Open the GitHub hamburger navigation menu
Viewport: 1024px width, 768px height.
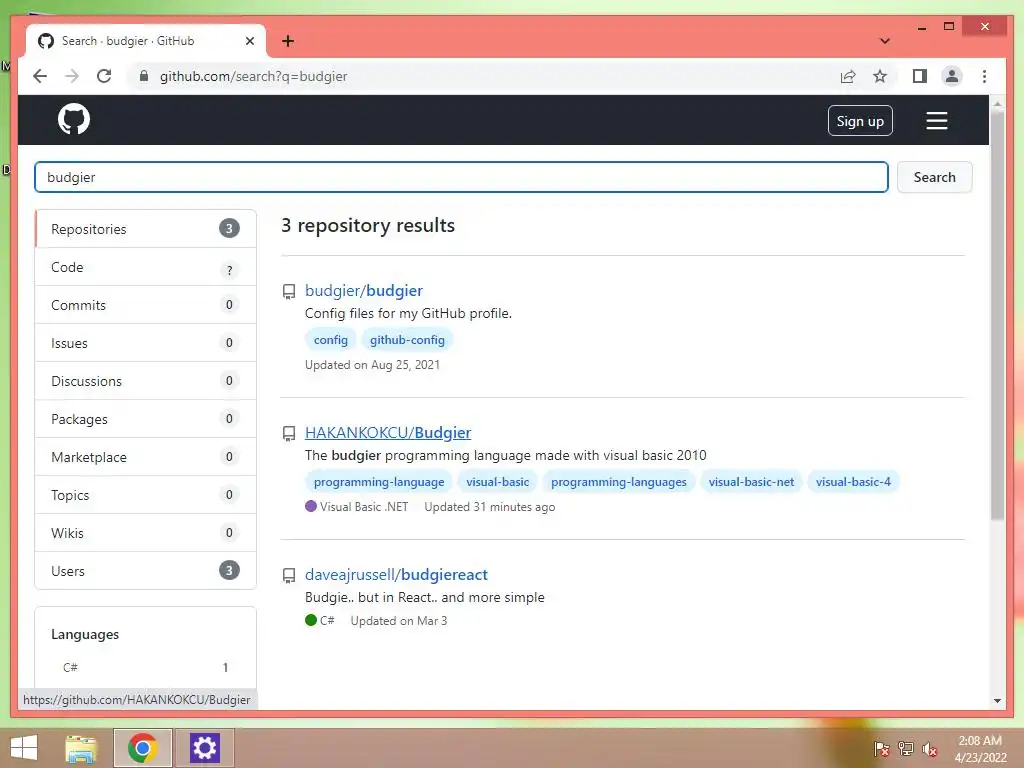[936, 121]
